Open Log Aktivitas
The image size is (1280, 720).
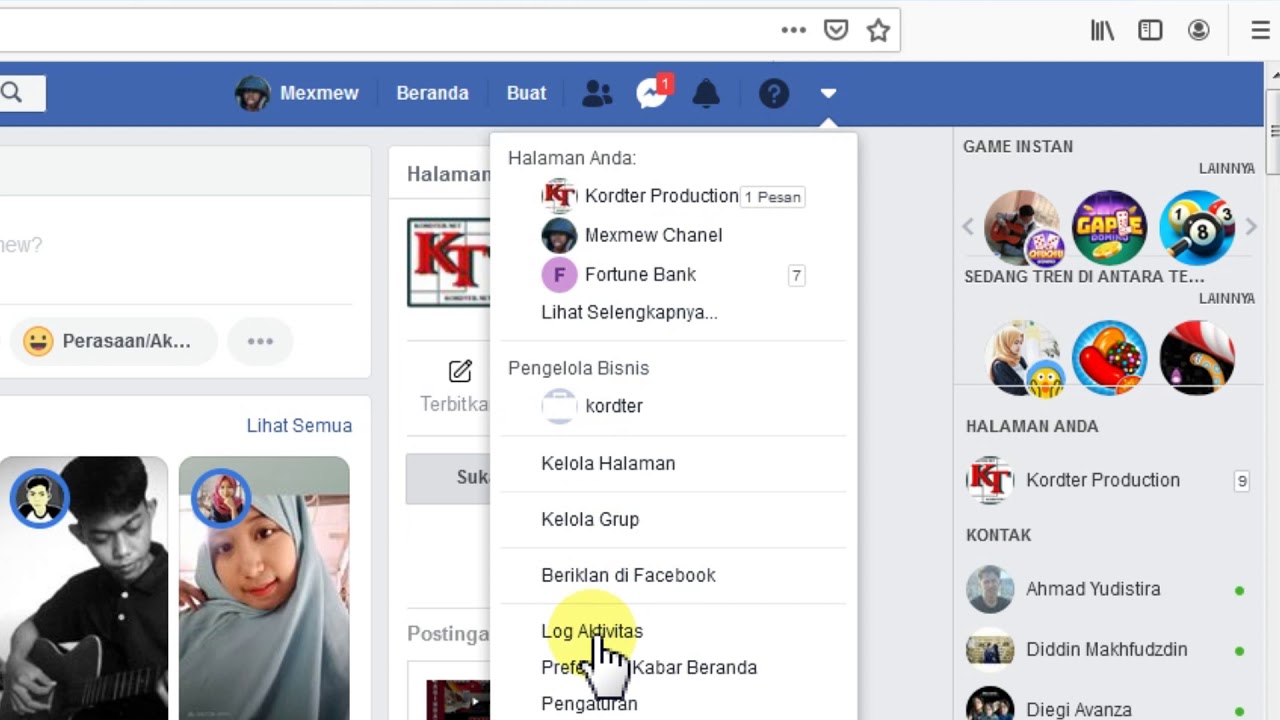[x=592, y=631]
